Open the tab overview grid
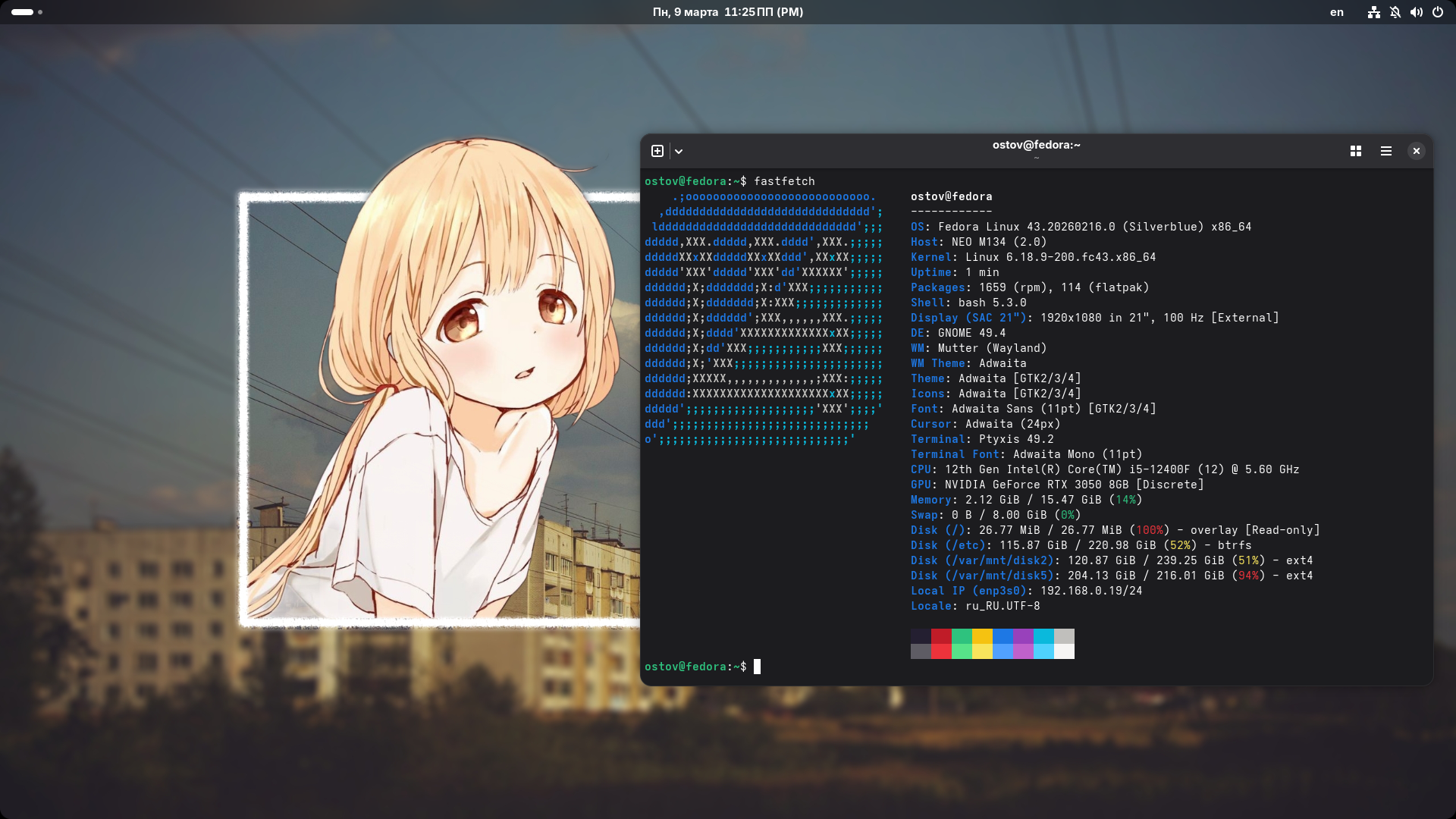Viewport: 1456px width, 819px height. (x=1356, y=151)
